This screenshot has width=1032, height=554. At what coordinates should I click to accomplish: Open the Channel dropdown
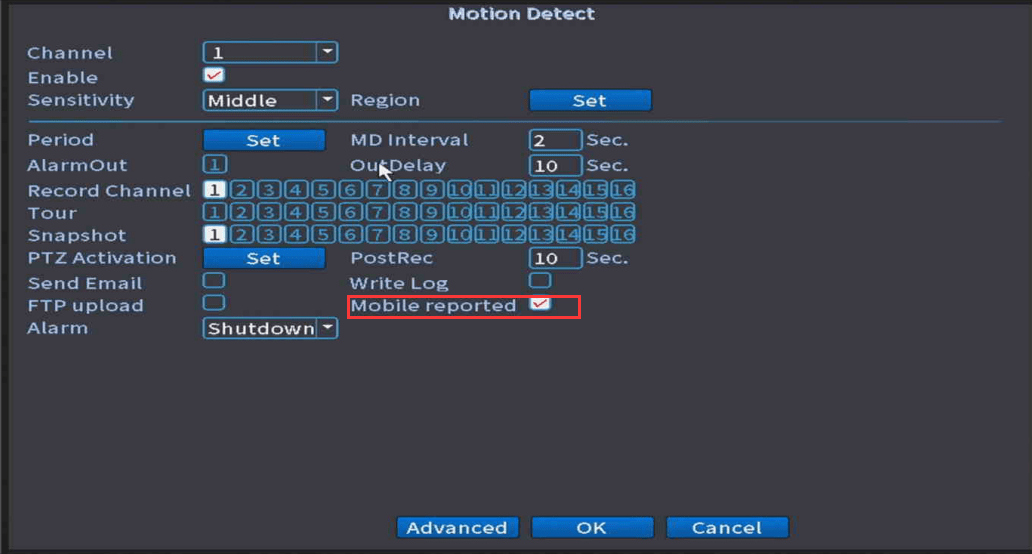click(327, 52)
